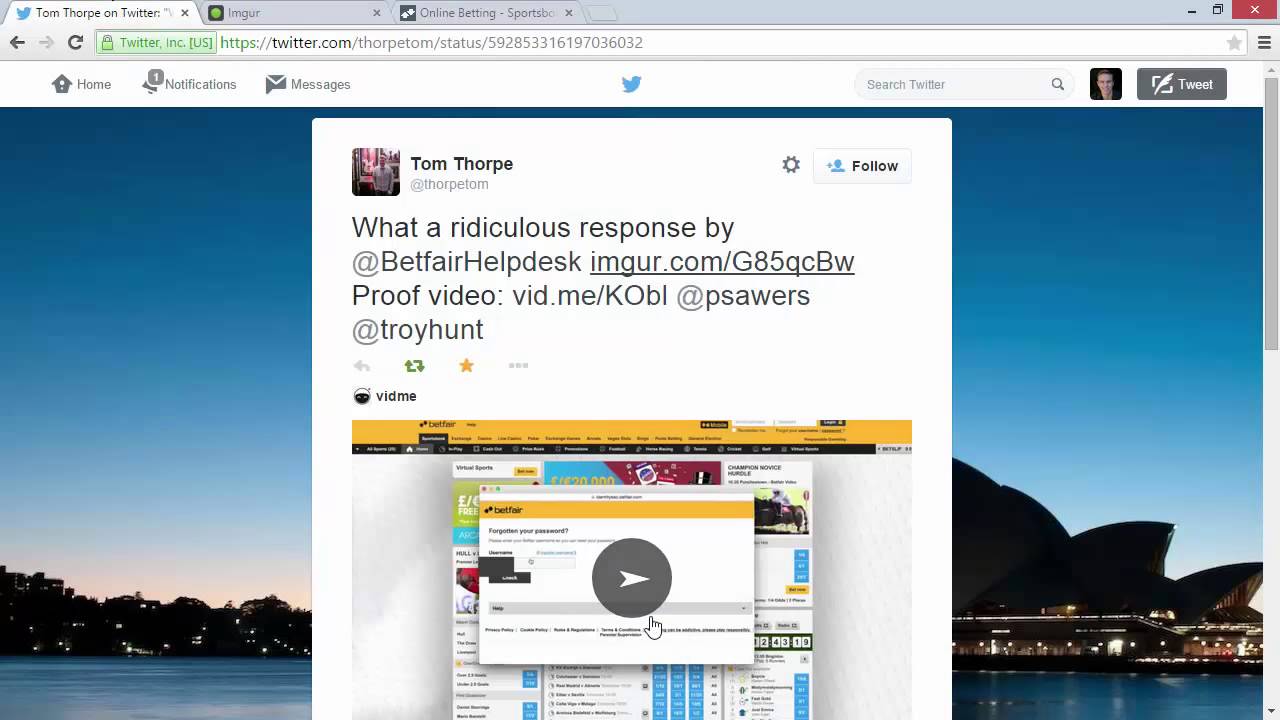Minimize the browser window
Screen dimensions: 1280x720
click(1193, 10)
